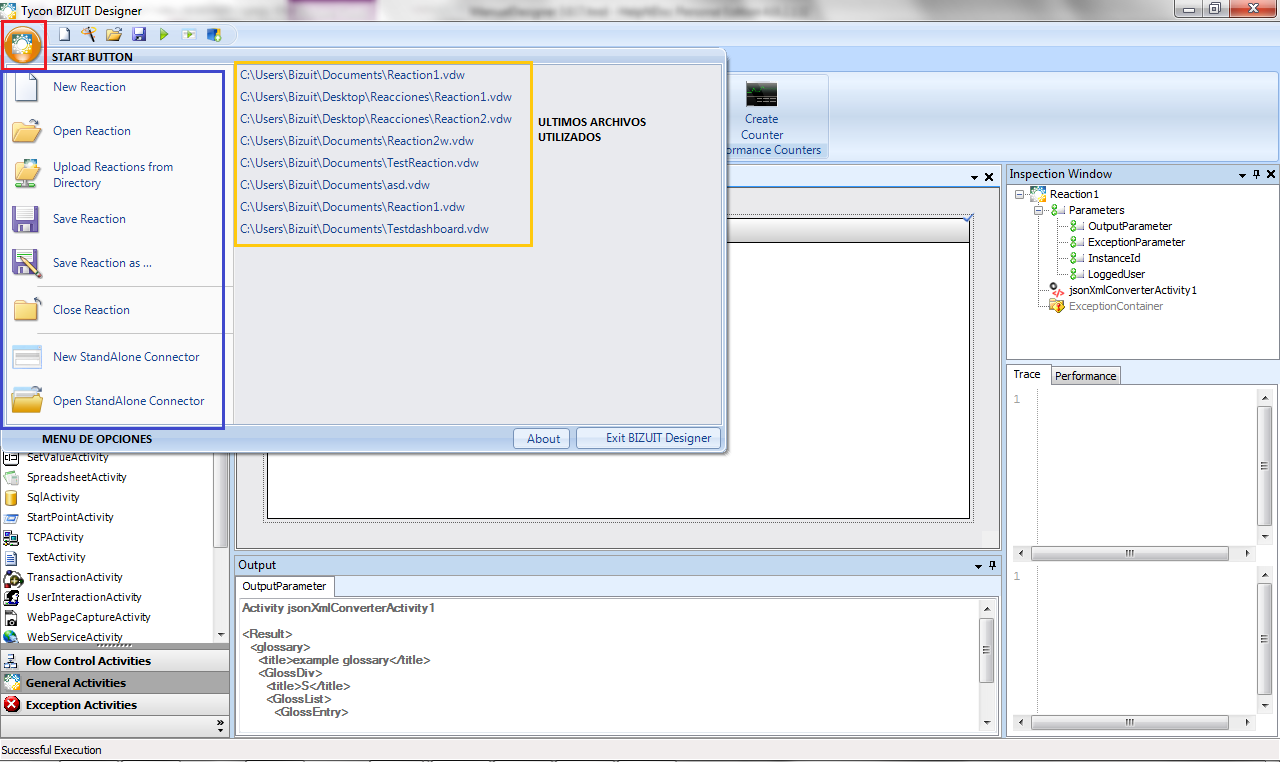Select LoggedUser in Inspection tree
The image size is (1280, 762).
click(x=1117, y=274)
